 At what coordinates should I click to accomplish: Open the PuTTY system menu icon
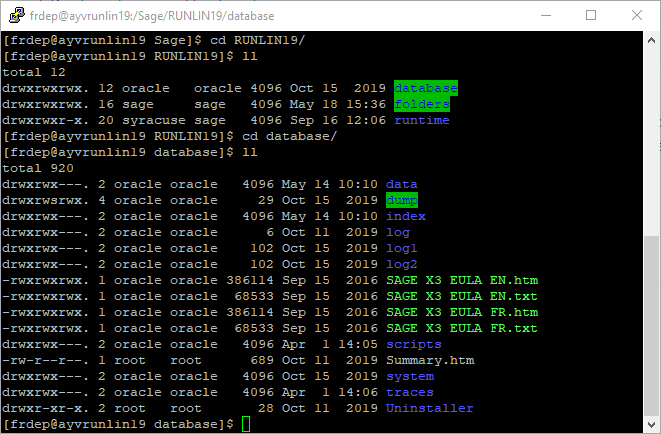pos(16,15)
